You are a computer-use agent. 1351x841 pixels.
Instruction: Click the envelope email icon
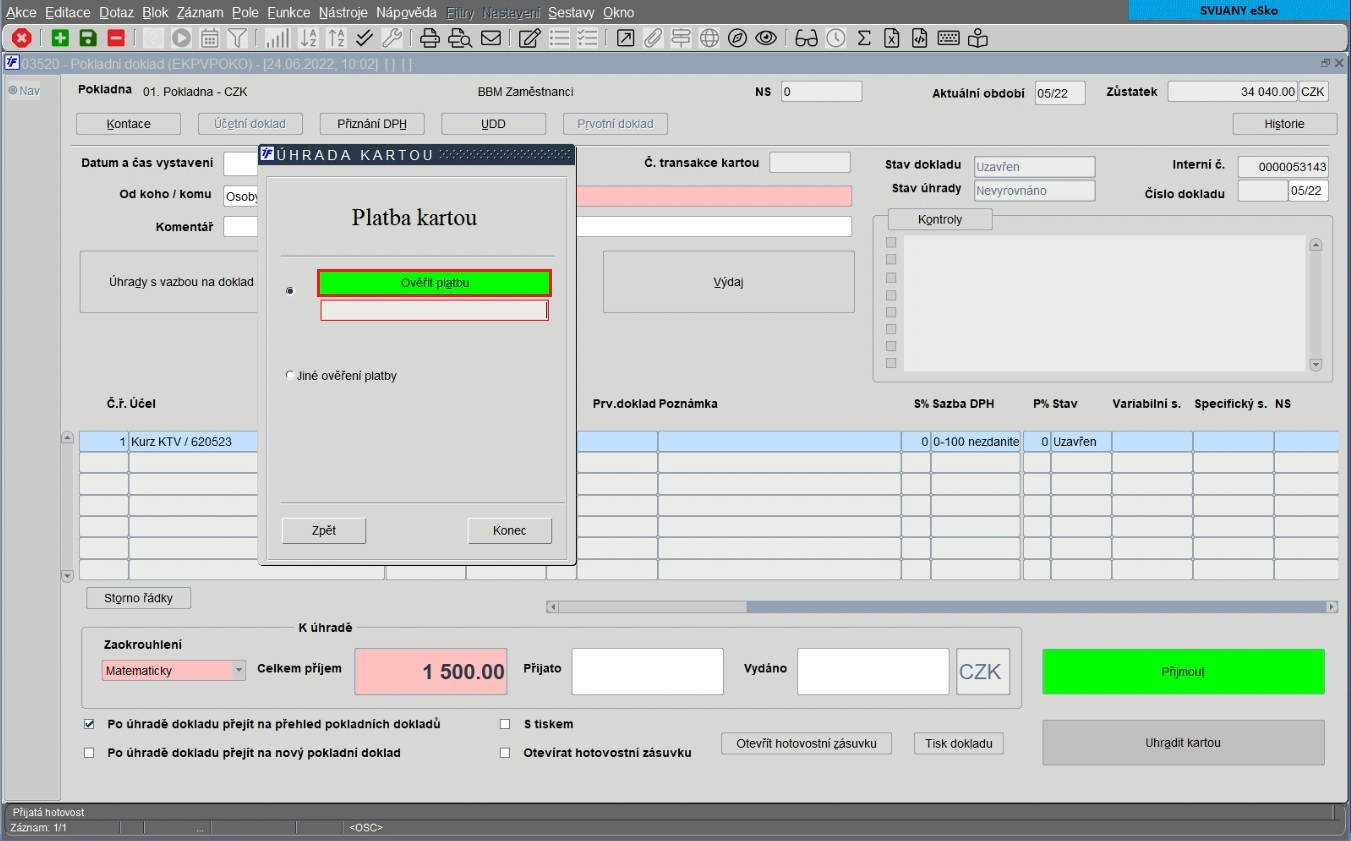pos(491,39)
